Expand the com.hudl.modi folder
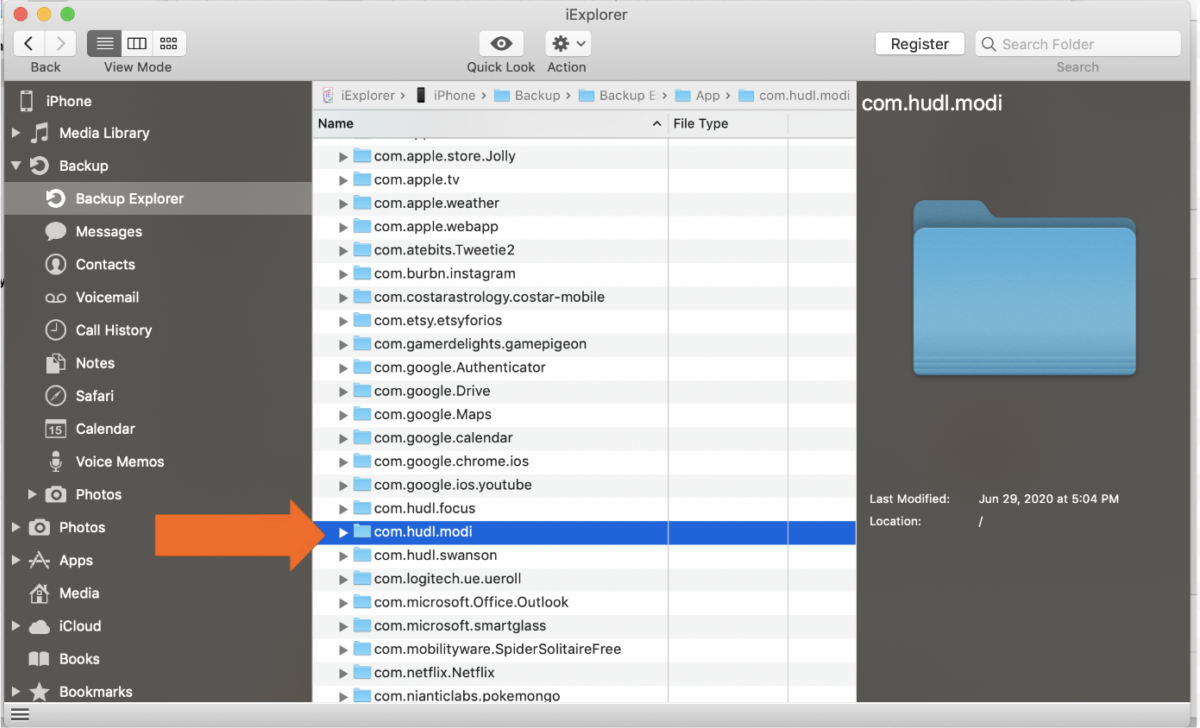Screen dimensions: 1200x728 click(x=343, y=532)
